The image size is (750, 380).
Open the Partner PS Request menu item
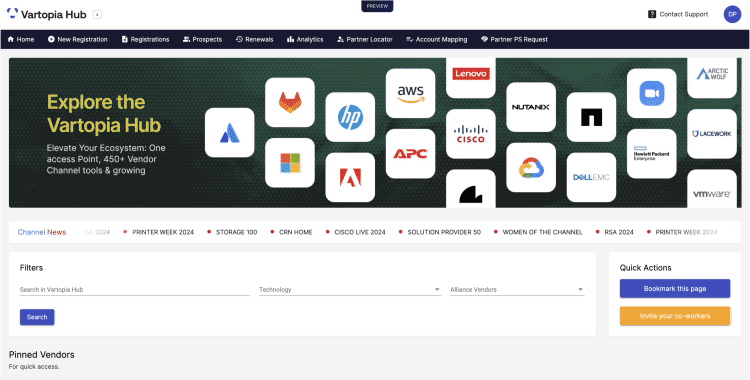tap(514, 39)
